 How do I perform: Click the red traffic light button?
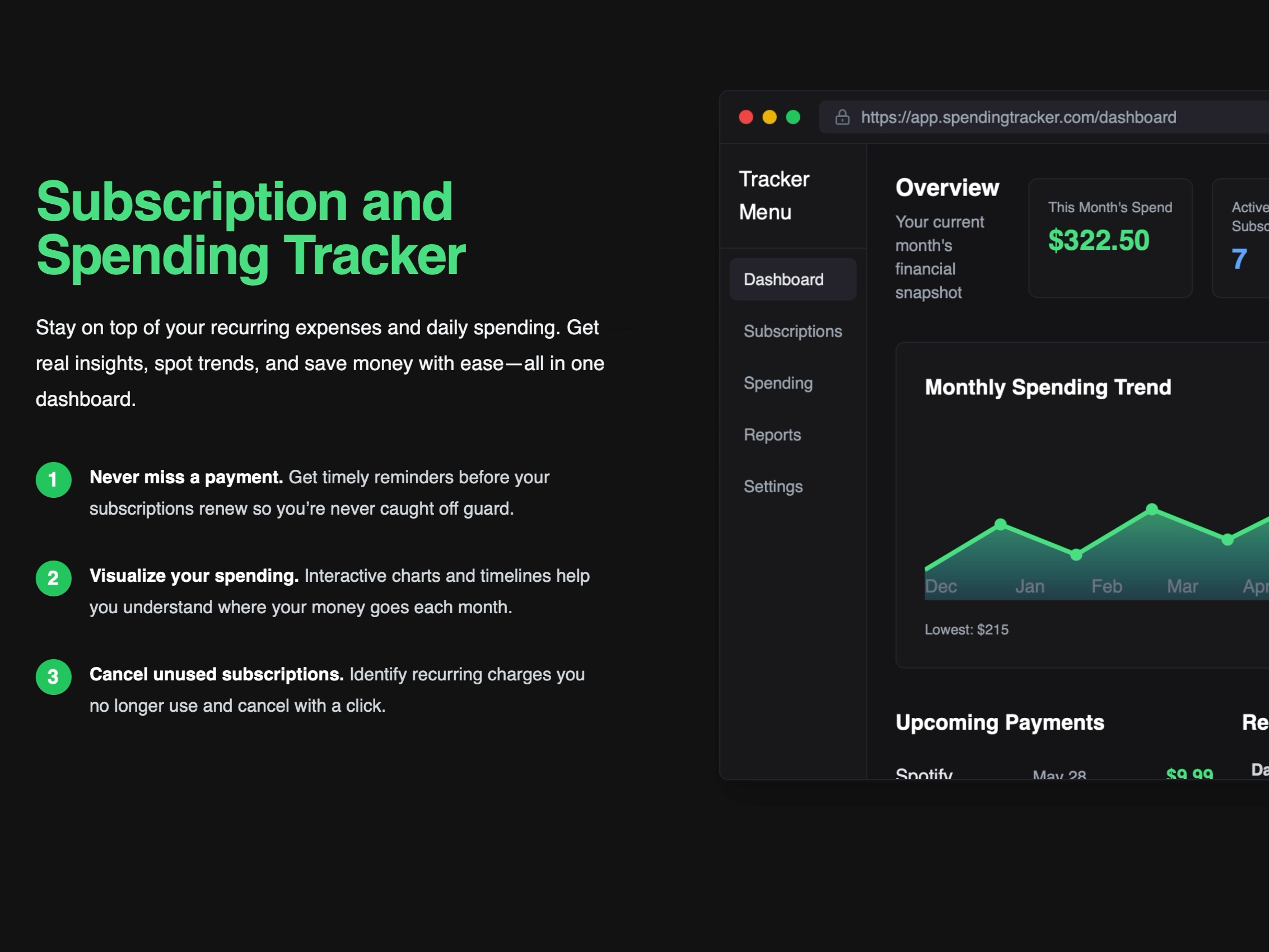[x=746, y=116]
